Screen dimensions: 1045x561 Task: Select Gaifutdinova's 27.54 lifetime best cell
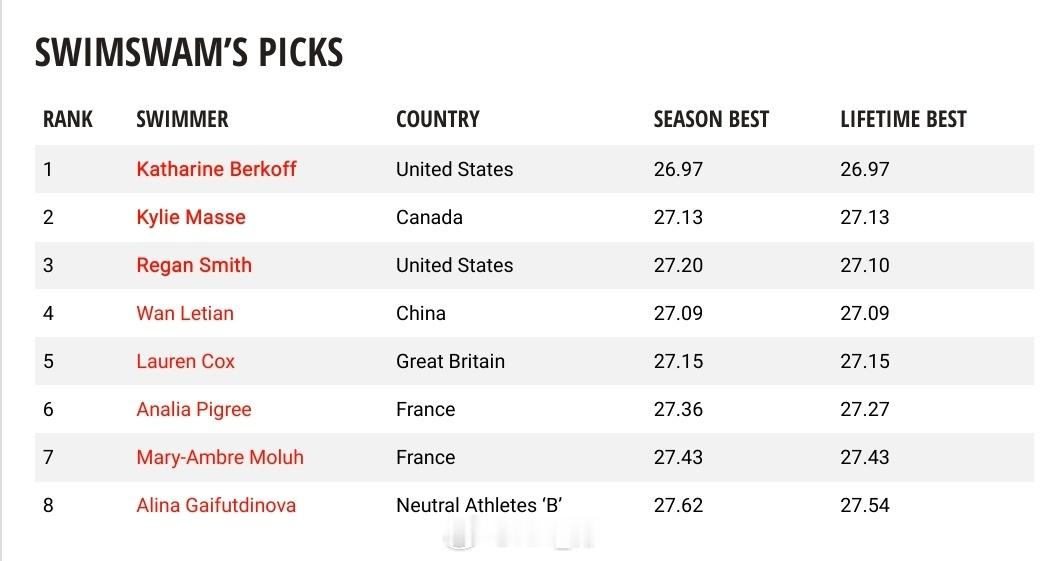click(864, 505)
